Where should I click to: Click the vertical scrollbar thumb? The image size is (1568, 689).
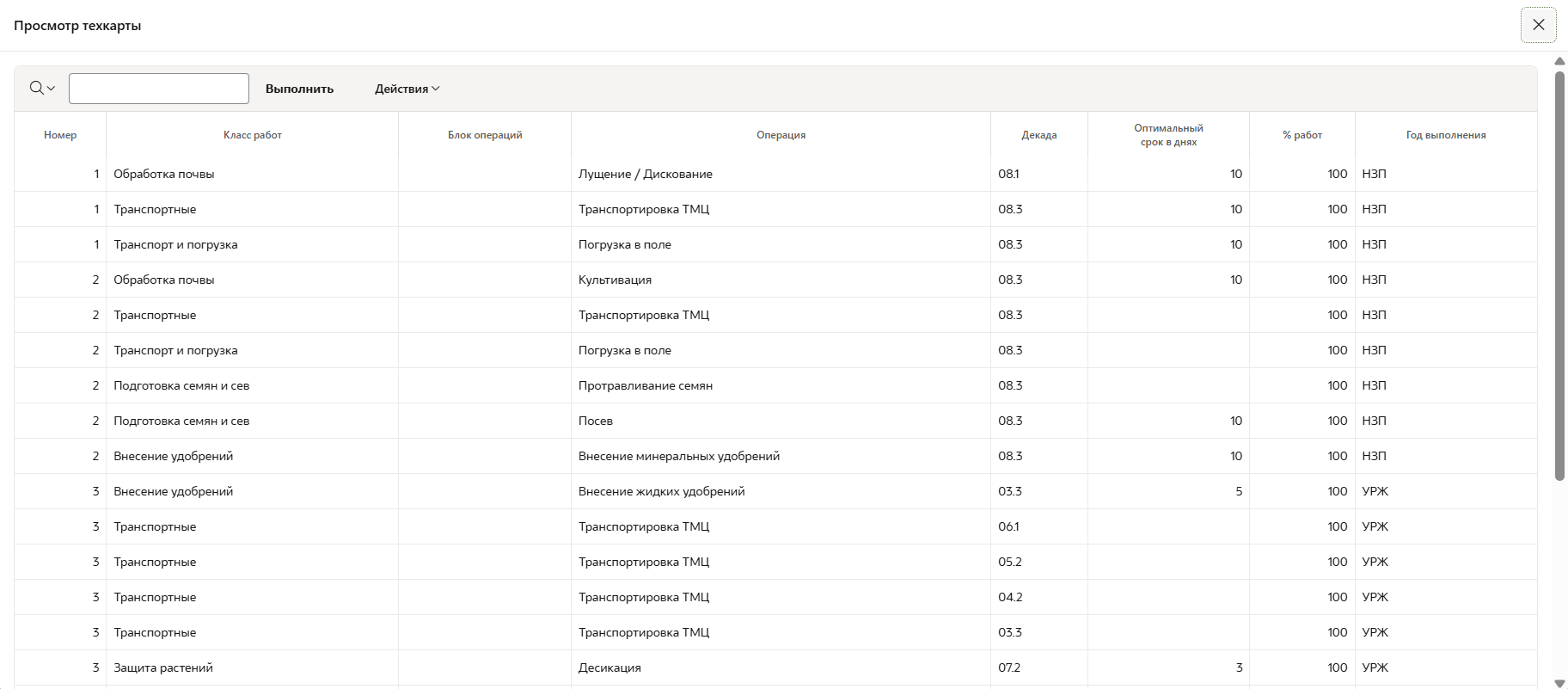(1559, 275)
